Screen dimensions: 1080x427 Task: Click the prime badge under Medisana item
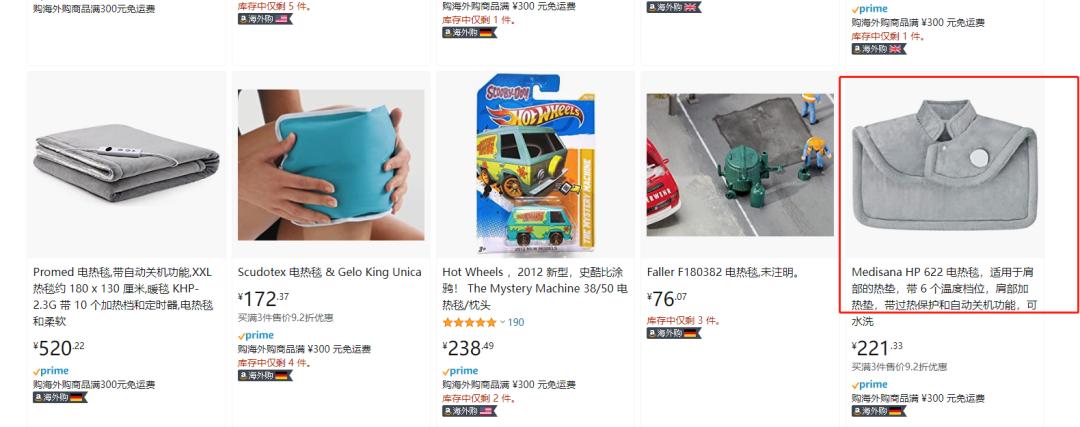coord(869,384)
